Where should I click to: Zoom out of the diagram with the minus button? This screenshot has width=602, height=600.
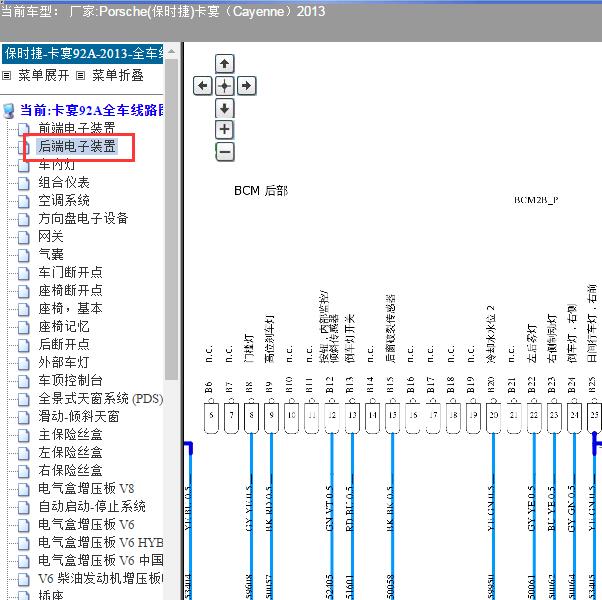(x=225, y=152)
